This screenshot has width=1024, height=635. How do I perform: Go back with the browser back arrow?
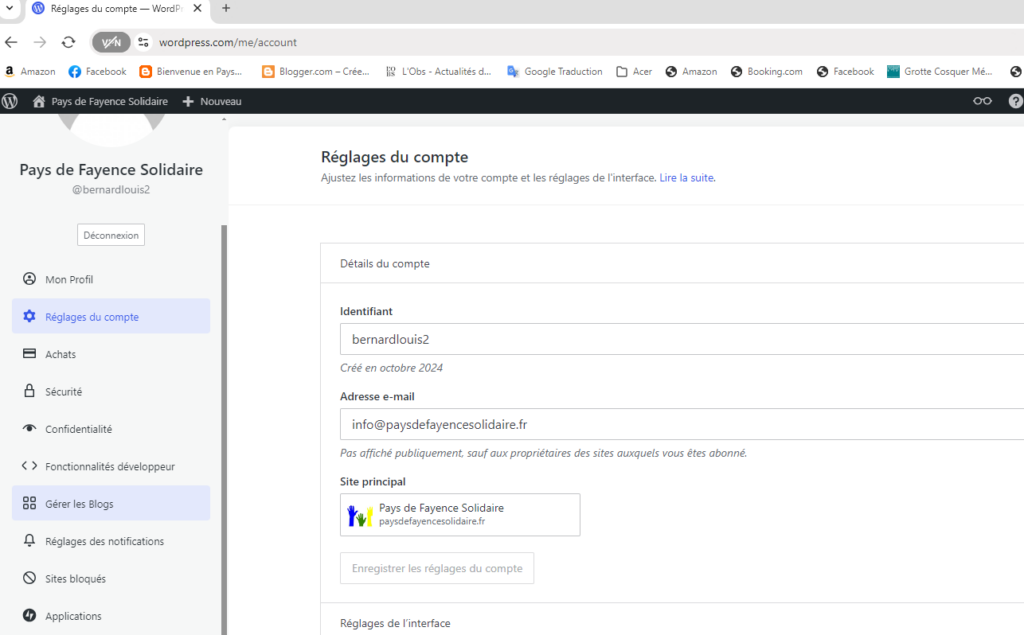coord(12,42)
